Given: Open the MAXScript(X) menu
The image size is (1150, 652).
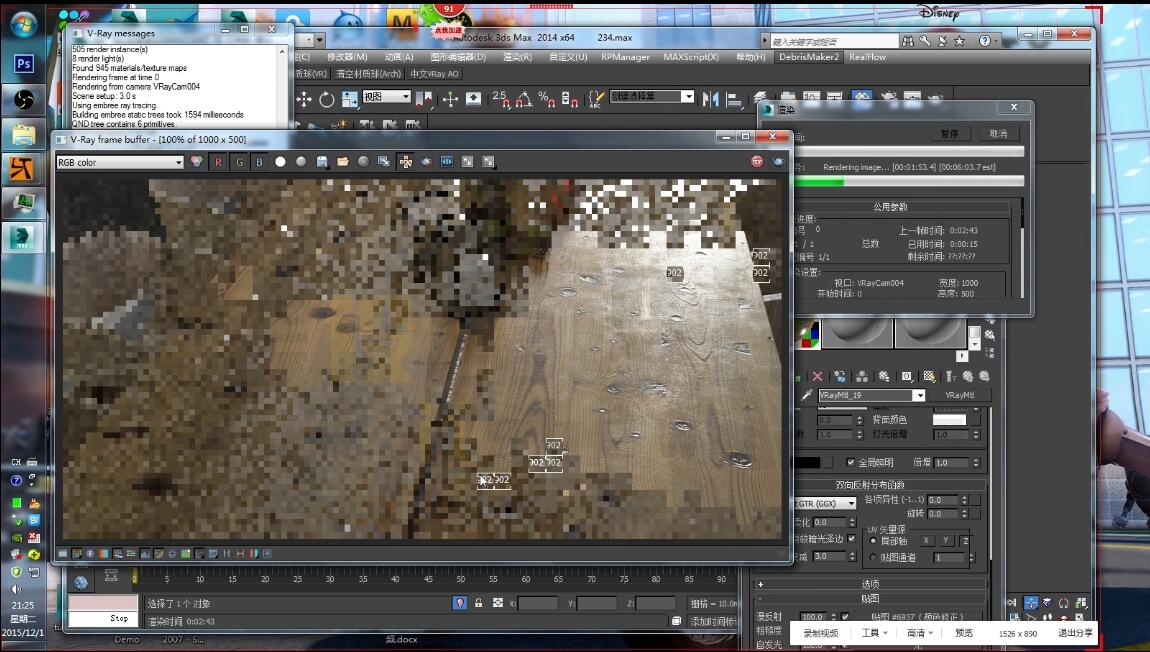Looking at the screenshot, I should tap(691, 56).
